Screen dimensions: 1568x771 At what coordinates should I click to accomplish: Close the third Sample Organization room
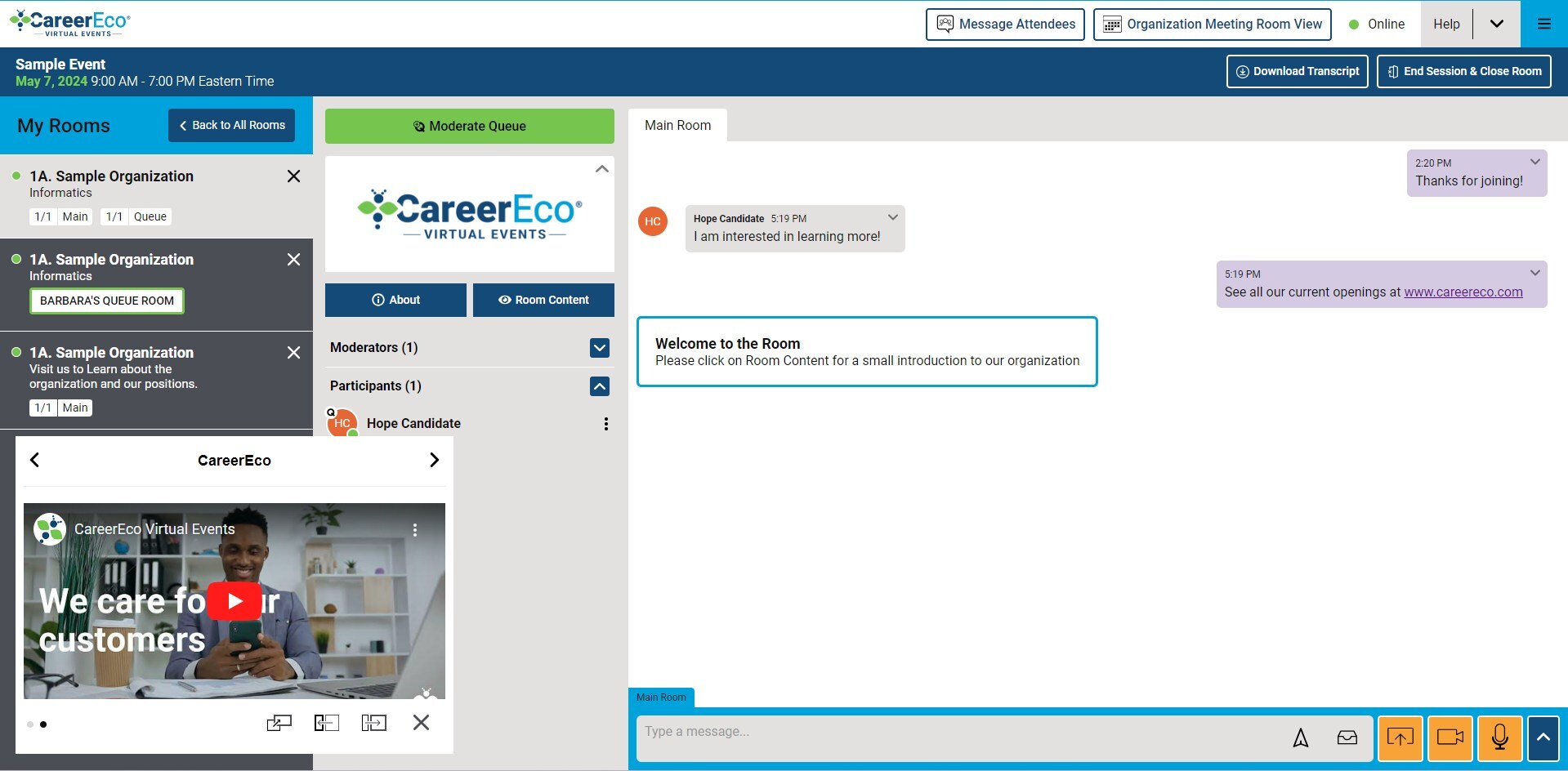[294, 353]
